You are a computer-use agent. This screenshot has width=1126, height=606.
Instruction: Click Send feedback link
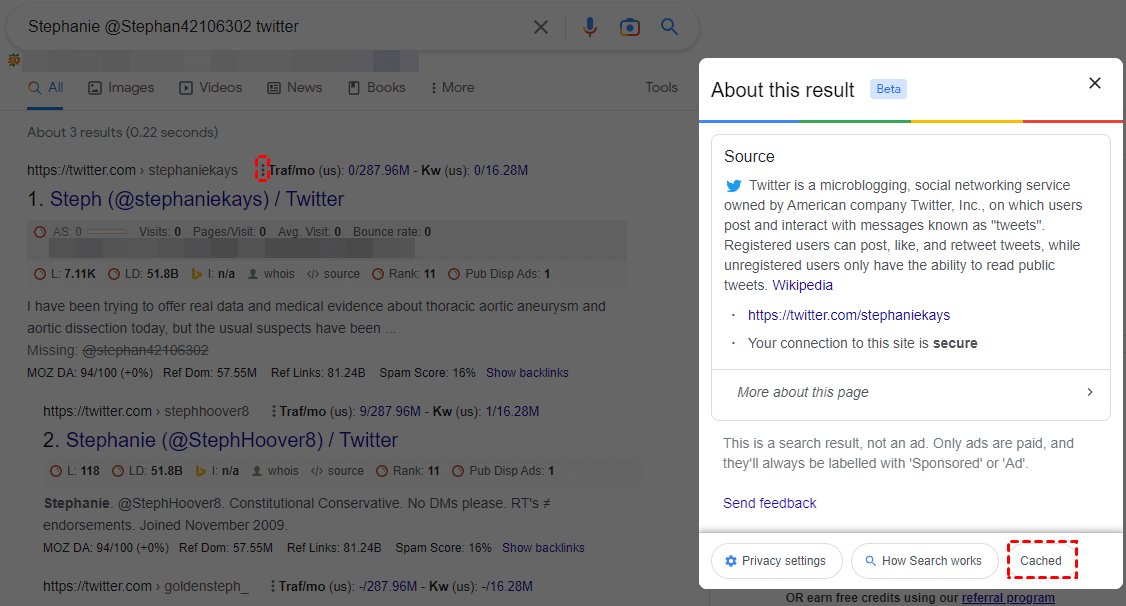[x=770, y=503]
